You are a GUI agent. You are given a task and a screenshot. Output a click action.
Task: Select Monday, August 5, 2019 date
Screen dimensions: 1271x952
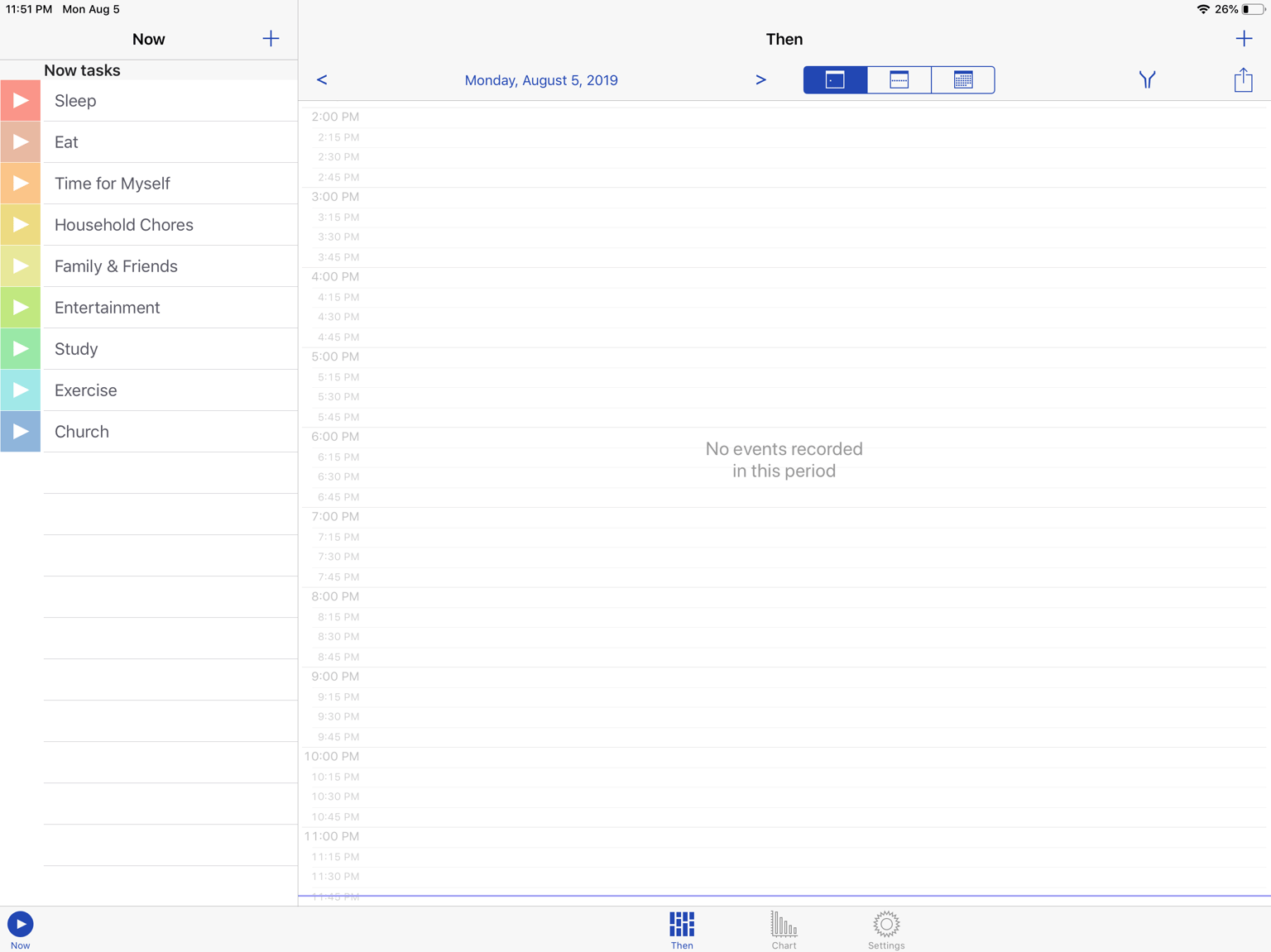(x=541, y=80)
